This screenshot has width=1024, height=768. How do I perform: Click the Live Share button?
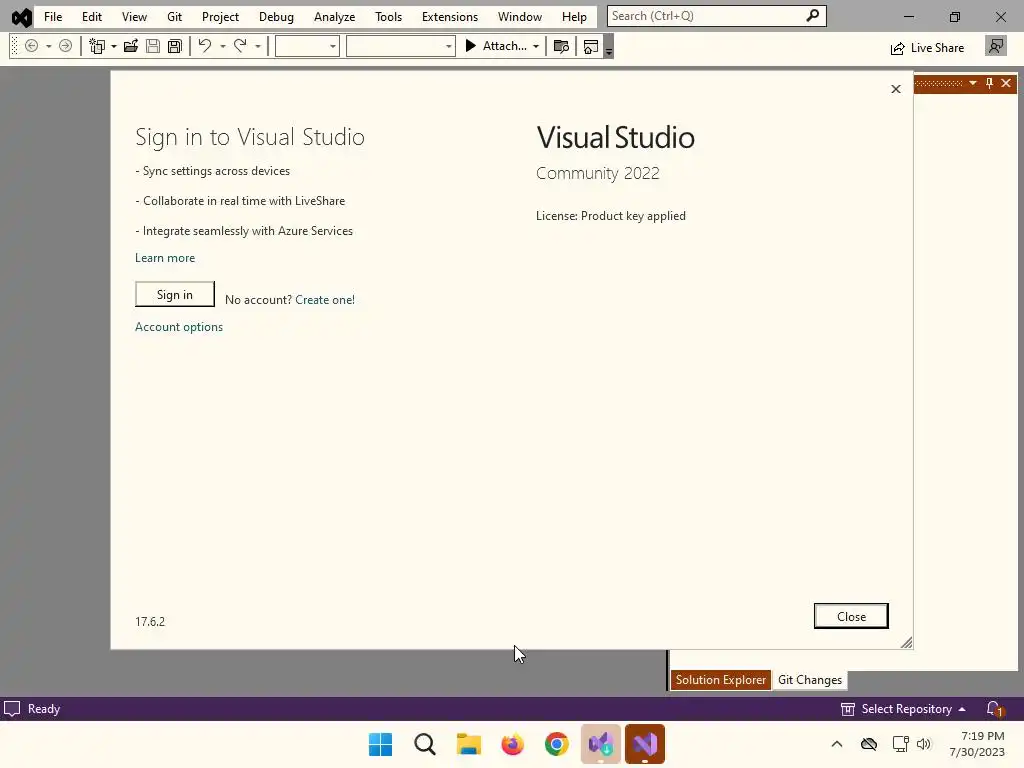coord(927,48)
